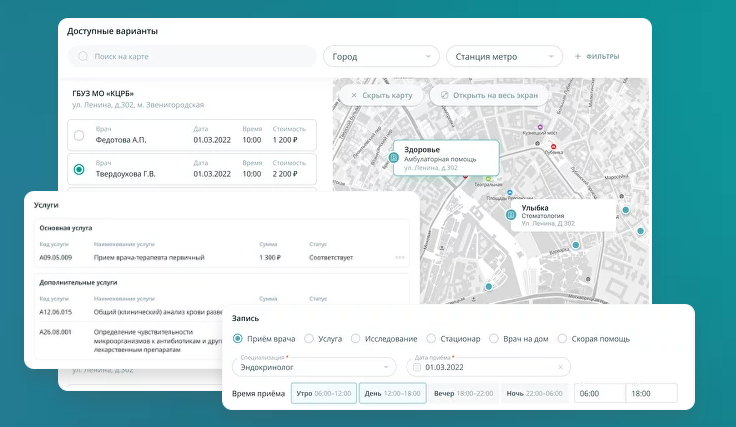The height and width of the screenshot is (427, 736).
Task: Select the doctor Федотова А.П. radio button
Action: pyautogui.click(x=79, y=135)
